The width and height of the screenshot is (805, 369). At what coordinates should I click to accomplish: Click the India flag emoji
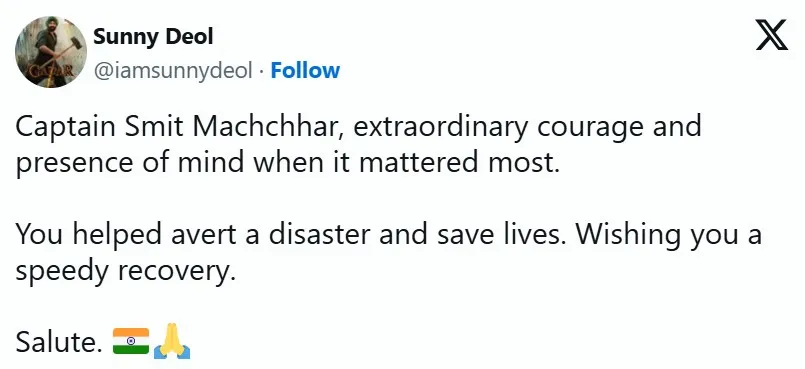131,341
